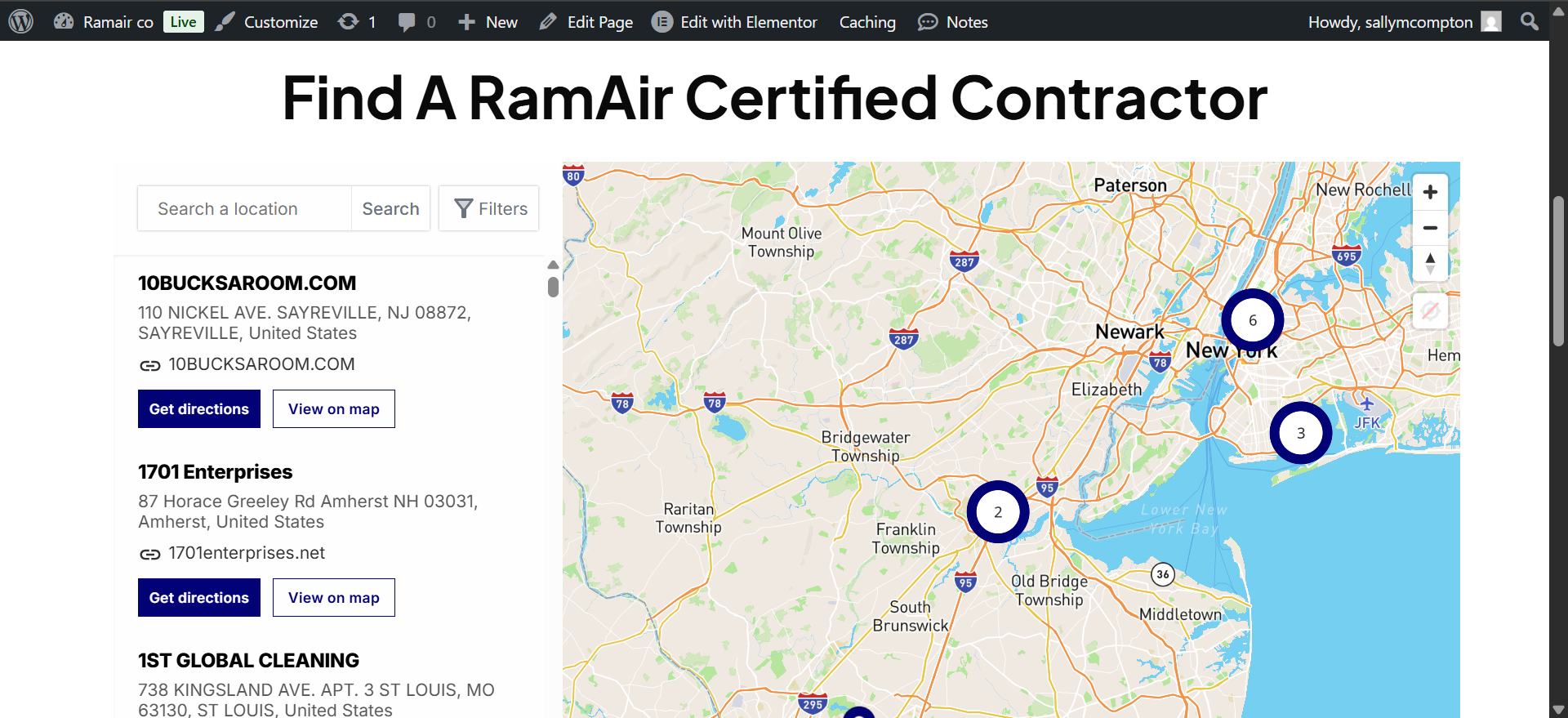The height and width of the screenshot is (718, 1568).
Task: Open the updates icon in admin bar
Action: (x=356, y=22)
